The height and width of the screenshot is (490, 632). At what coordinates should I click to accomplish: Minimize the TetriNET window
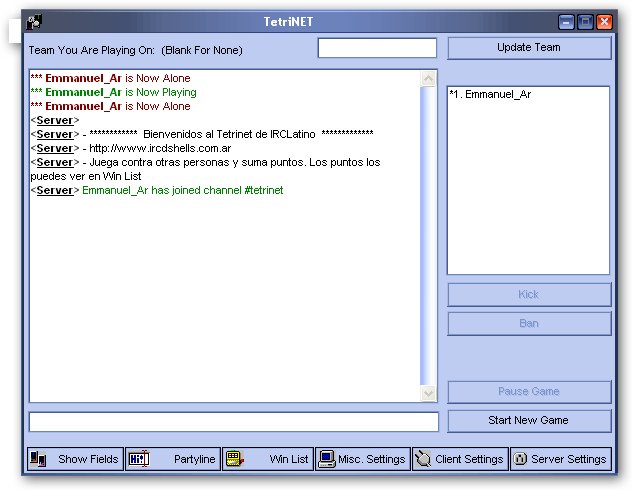pyautogui.click(x=566, y=22)
